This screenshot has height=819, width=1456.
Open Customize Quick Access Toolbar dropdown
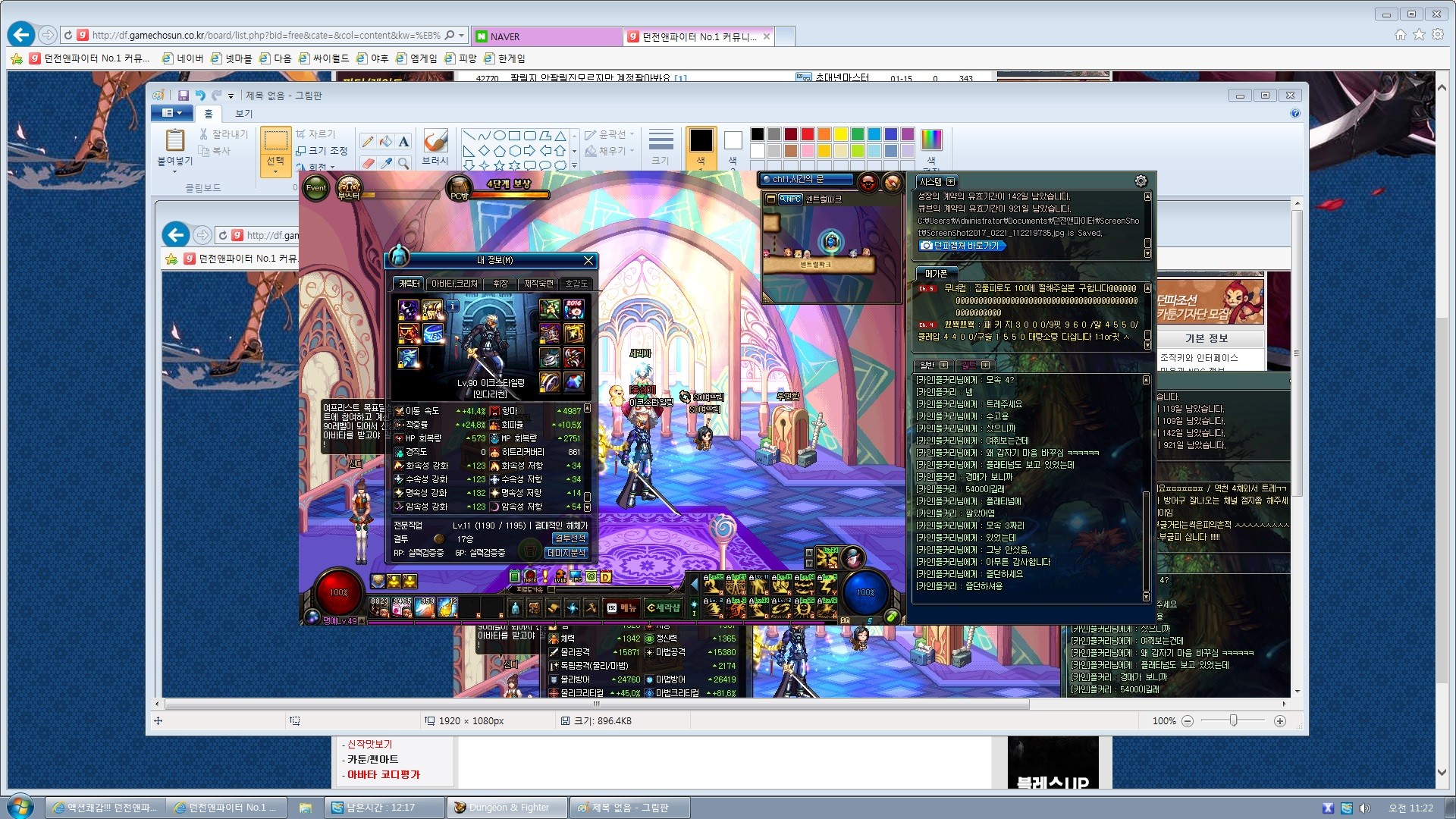[x=231, y=96]
